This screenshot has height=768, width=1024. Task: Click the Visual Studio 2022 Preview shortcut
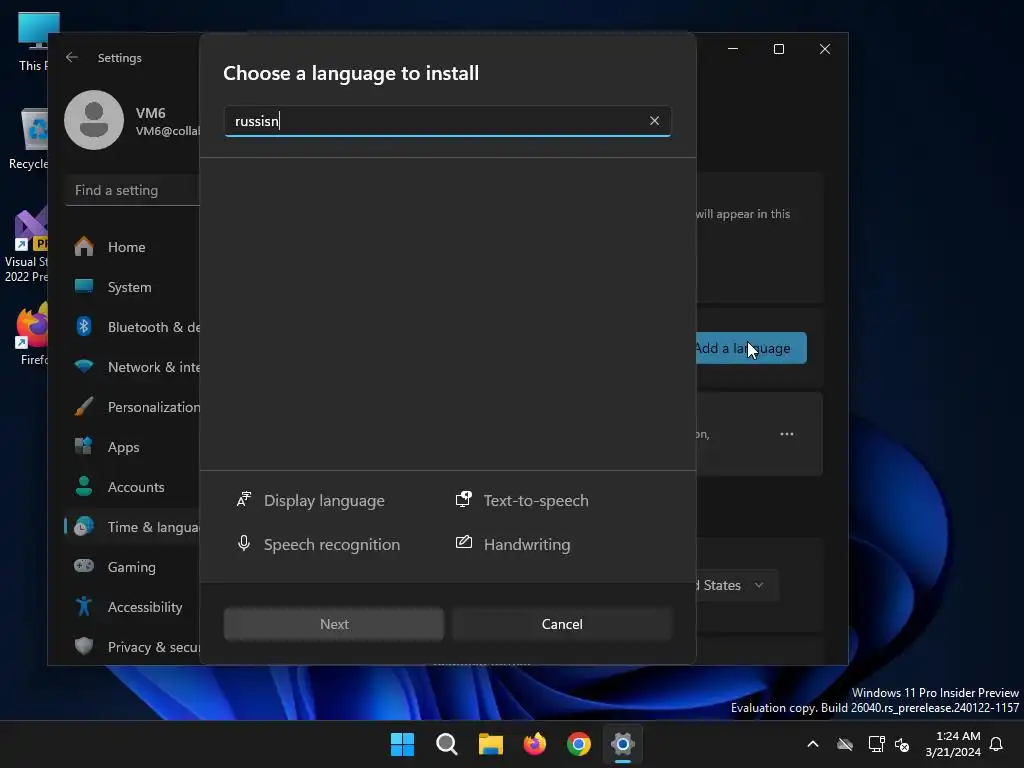coord(27,244)
